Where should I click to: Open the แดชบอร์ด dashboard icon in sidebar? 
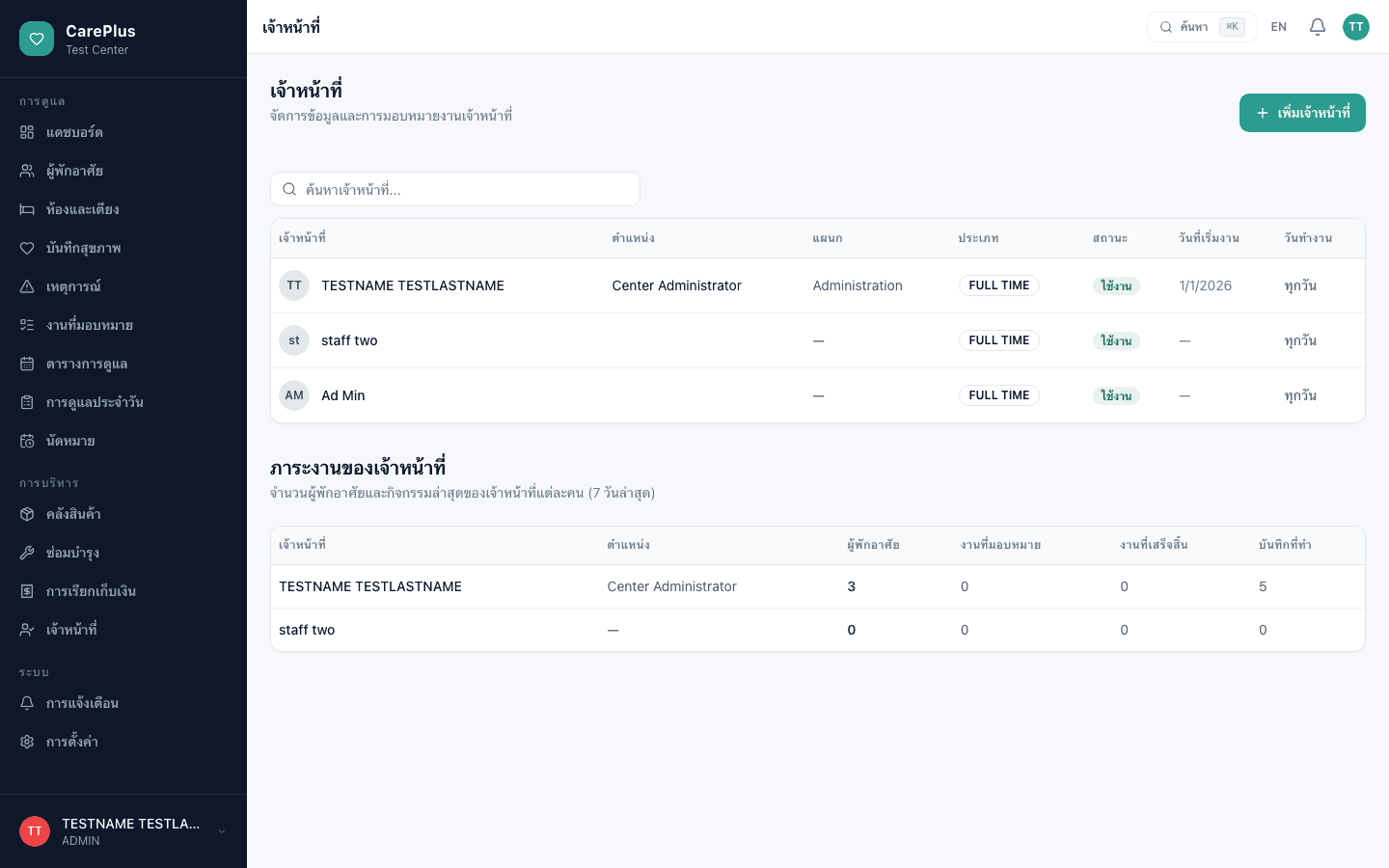[x=27, y=132]
